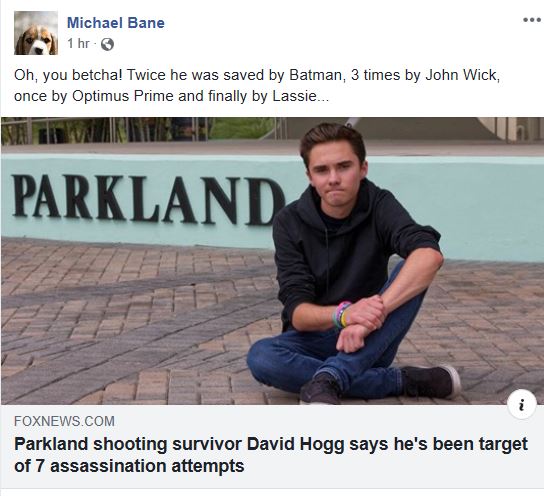The width and height of the screenshot is (544, 496).
Task: Click the "Lassie..." ending of the post
Action: click(x=300, y=96)
